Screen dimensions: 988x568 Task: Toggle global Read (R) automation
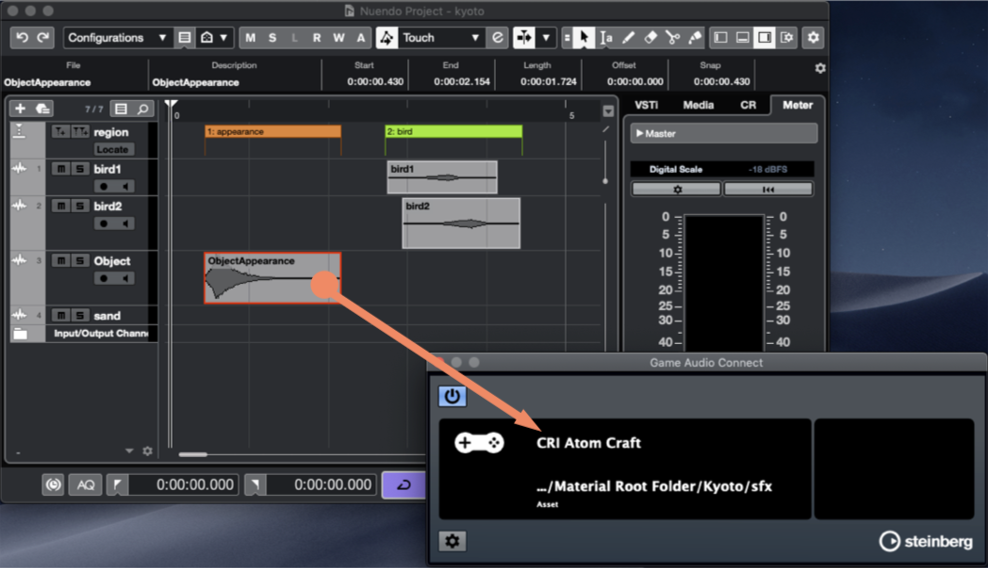[x=316, y=38]
